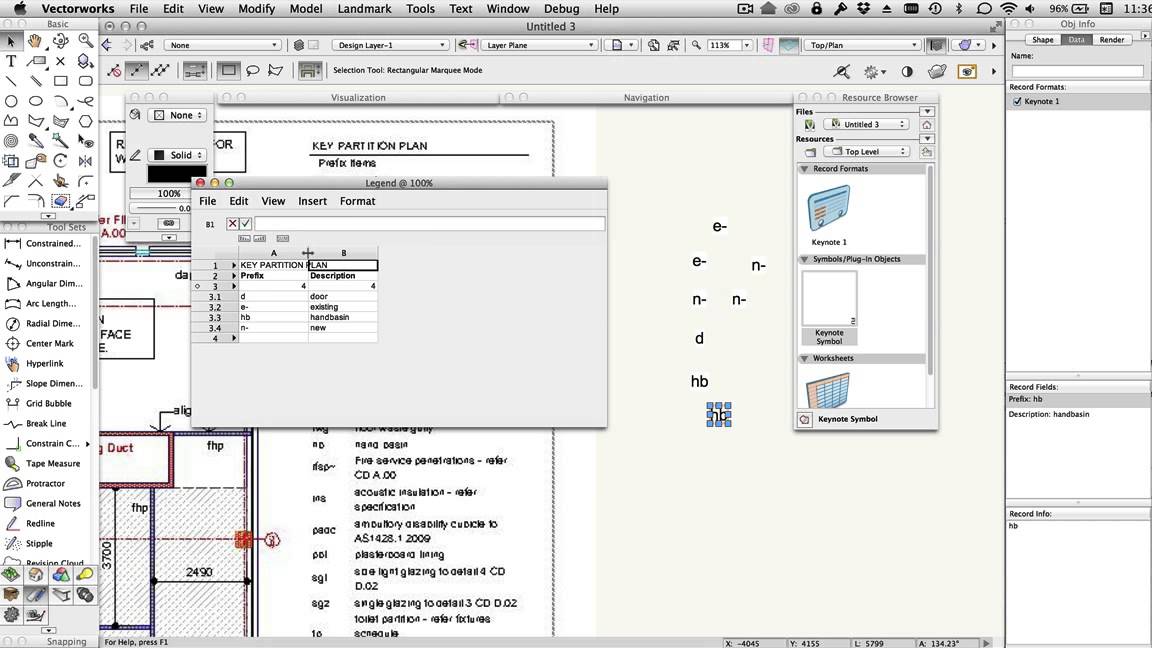Toggle Unrestricted Interactive Scaling mode
The height and width of the screenshot is (648, 1152).
click(159, 71)
